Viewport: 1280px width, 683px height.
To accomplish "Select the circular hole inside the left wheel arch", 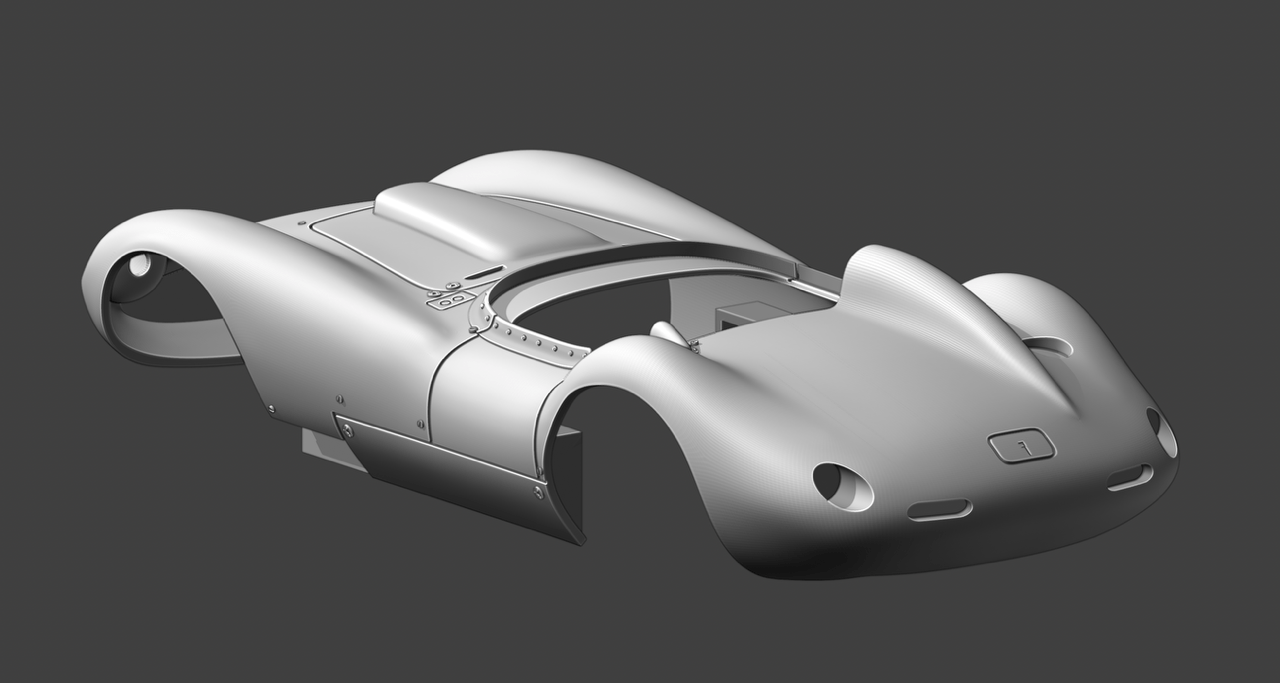I will (x=139, y=266).
